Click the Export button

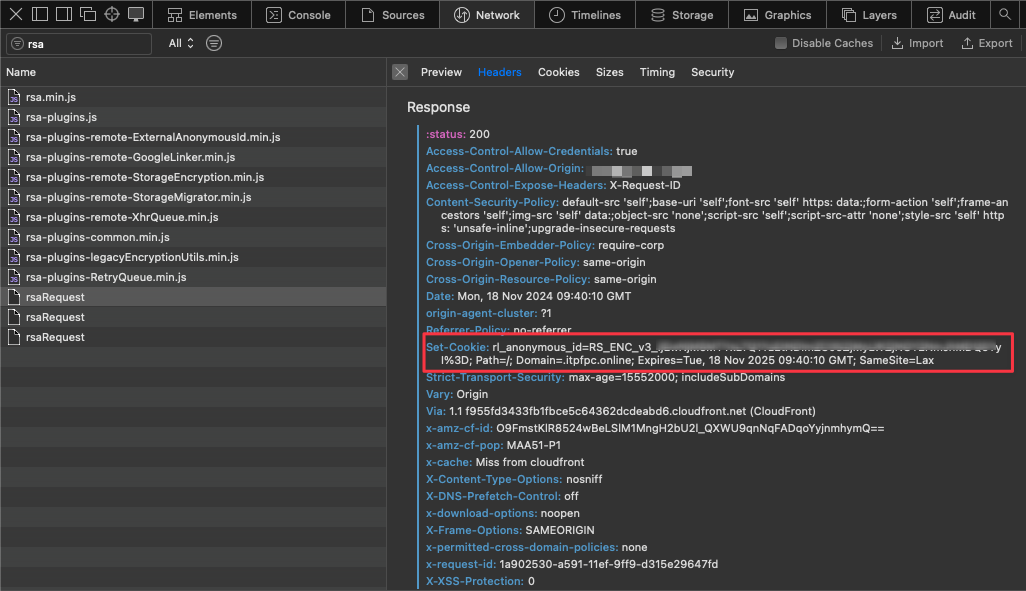click(987, 43)
